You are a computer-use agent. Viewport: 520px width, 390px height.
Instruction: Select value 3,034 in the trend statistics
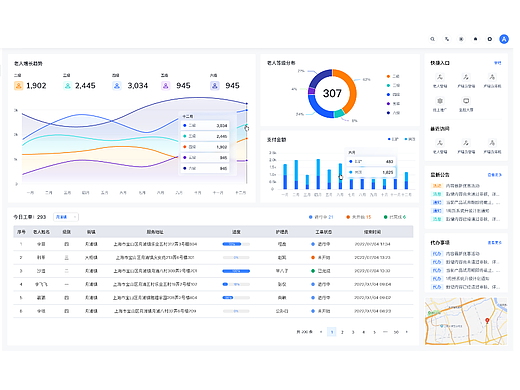(138, 86)
